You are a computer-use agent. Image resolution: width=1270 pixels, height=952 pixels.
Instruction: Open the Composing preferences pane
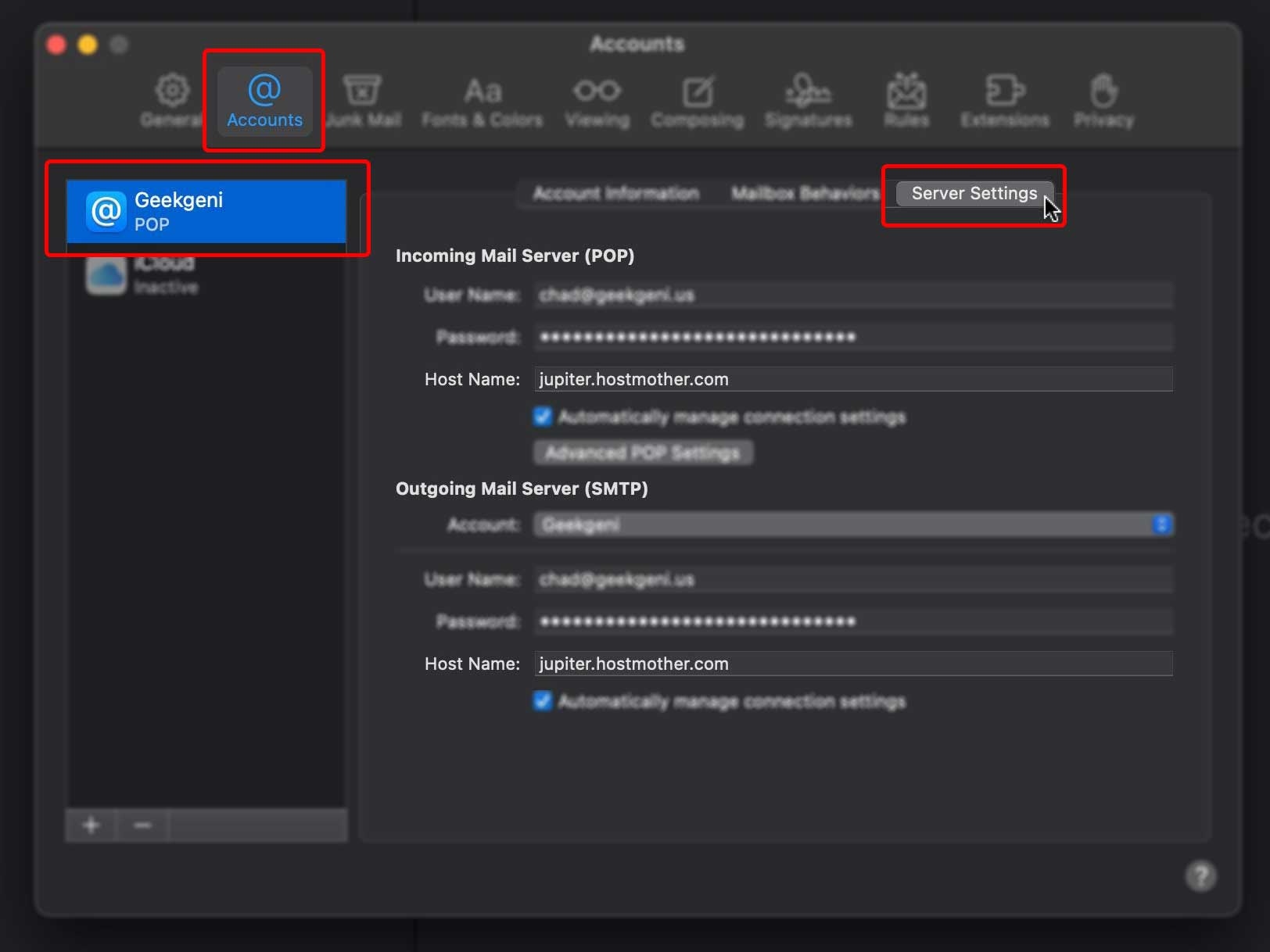click(x=698, y=102)
